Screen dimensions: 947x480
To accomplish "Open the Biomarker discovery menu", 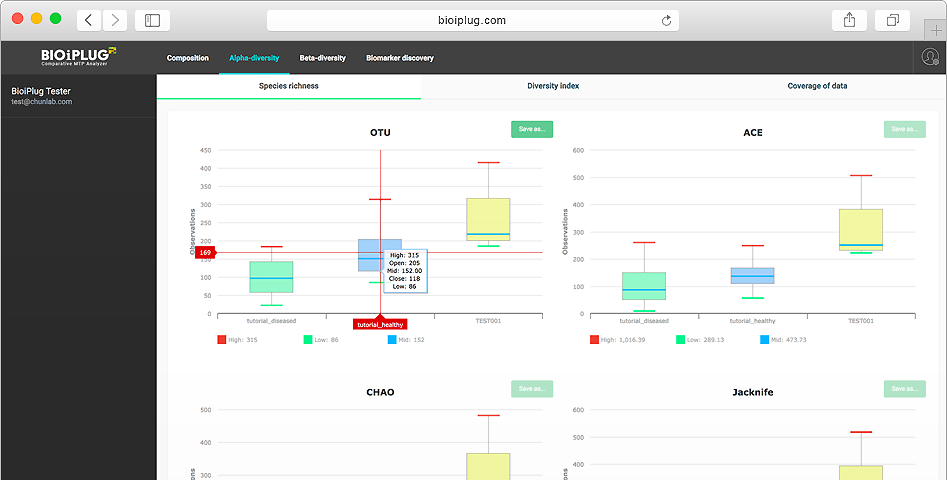I will click(x=400, y=58).
